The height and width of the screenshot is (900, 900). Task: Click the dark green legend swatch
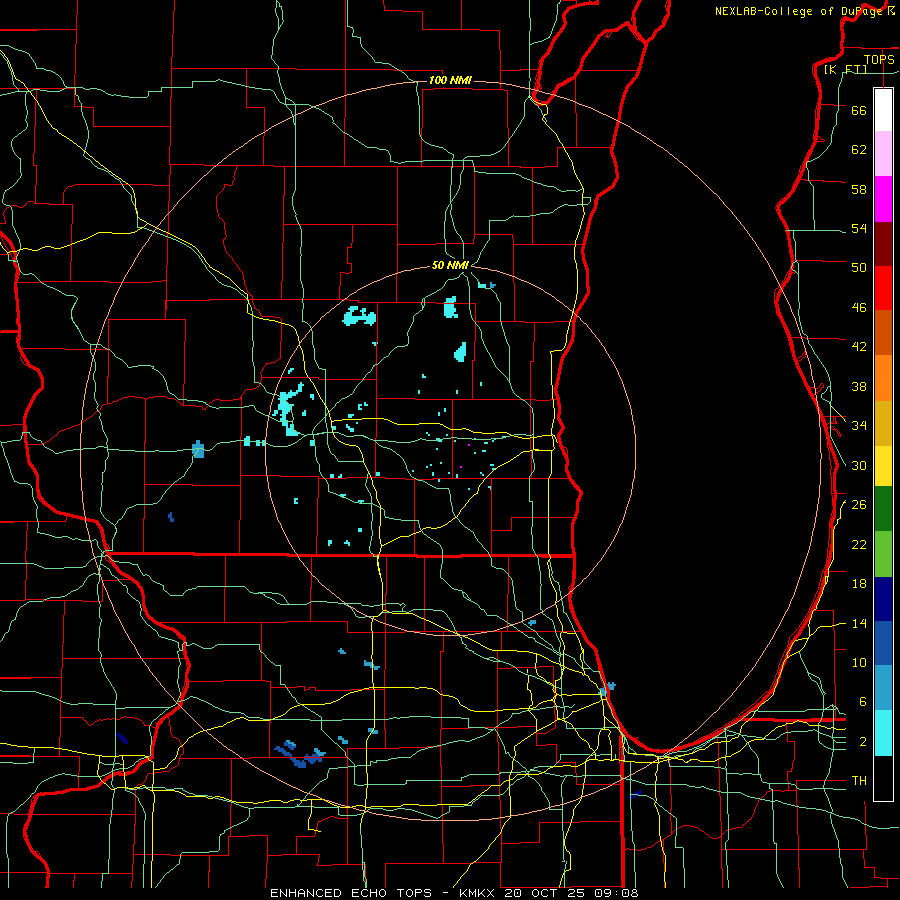pos(883,509)
